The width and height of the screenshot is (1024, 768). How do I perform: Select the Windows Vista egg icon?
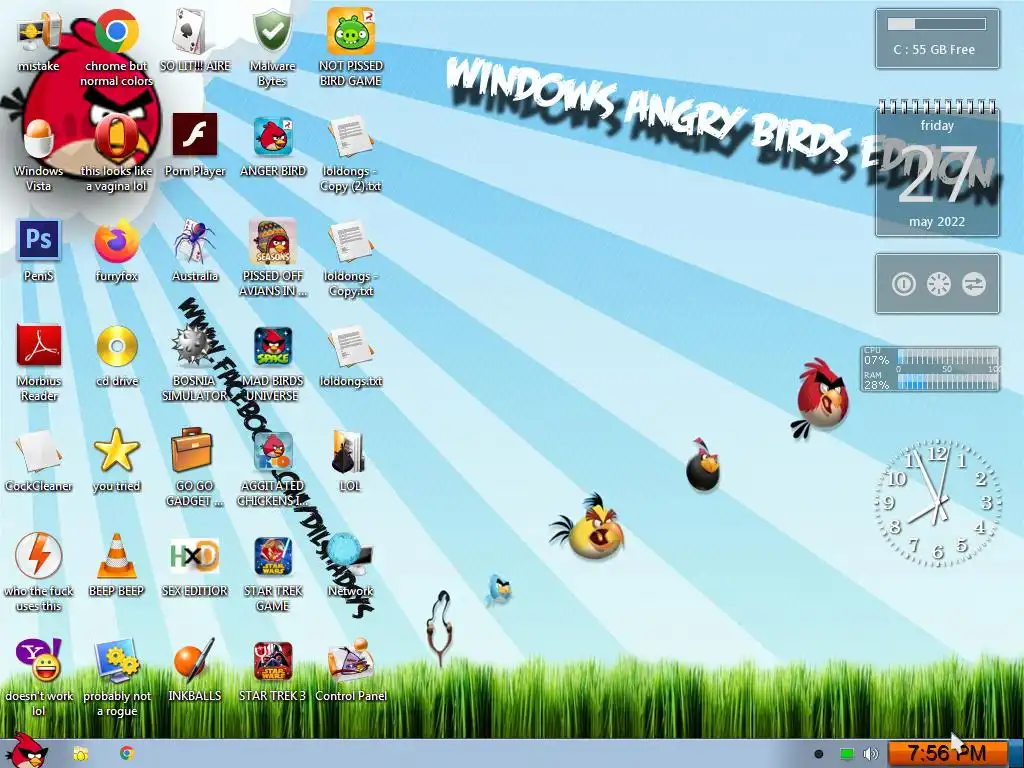pyautogui.click(x=39, y=137)
